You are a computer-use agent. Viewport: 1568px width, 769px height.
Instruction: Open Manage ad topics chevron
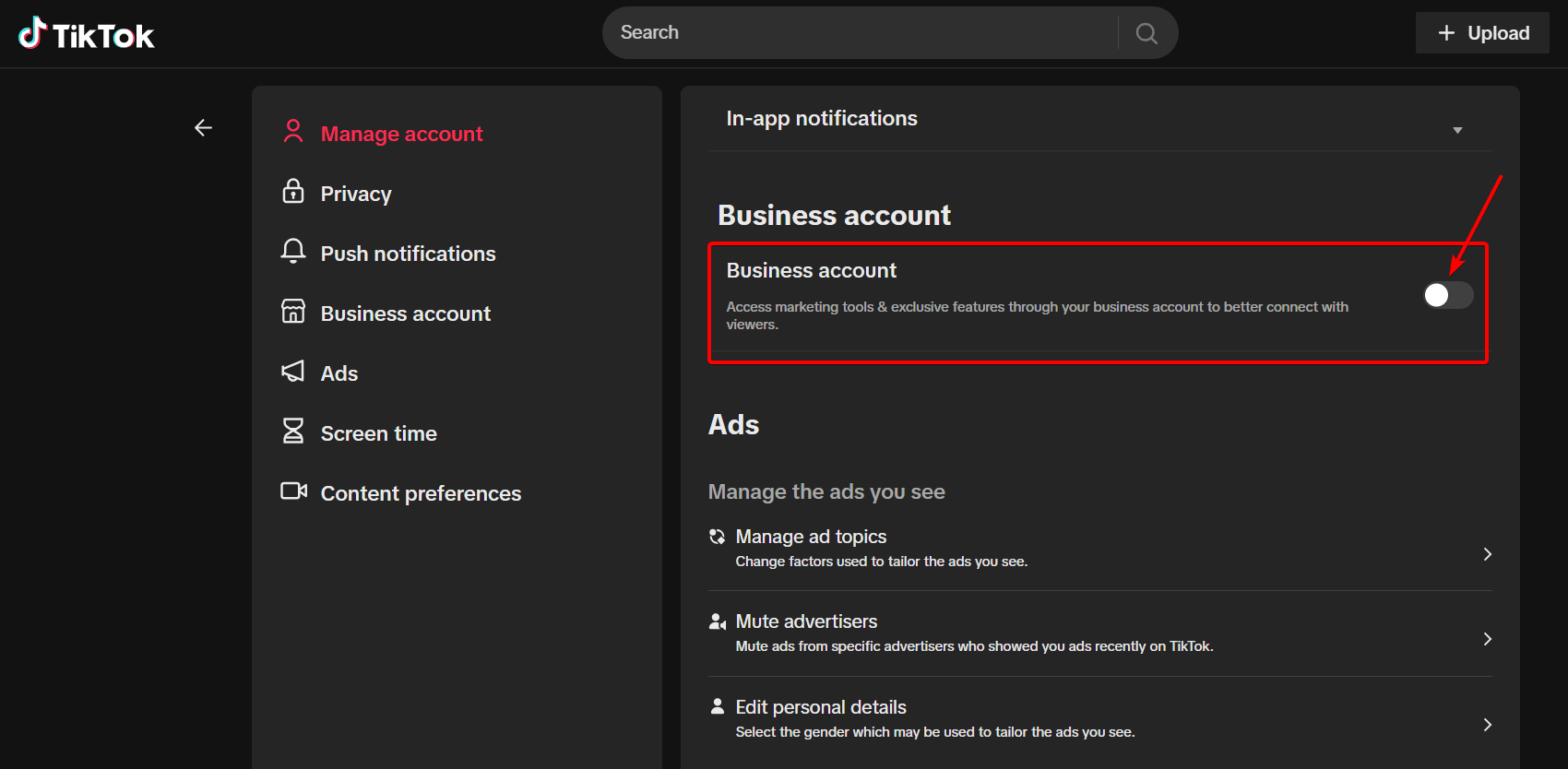[1487, 554]
